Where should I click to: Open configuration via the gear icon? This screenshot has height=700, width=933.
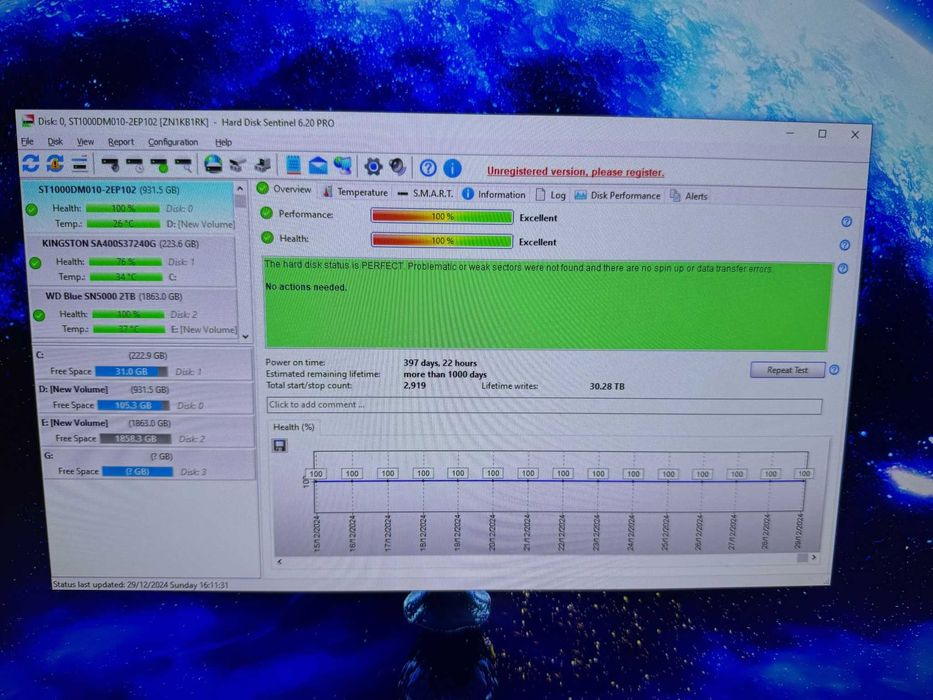(x=373, y=166)
